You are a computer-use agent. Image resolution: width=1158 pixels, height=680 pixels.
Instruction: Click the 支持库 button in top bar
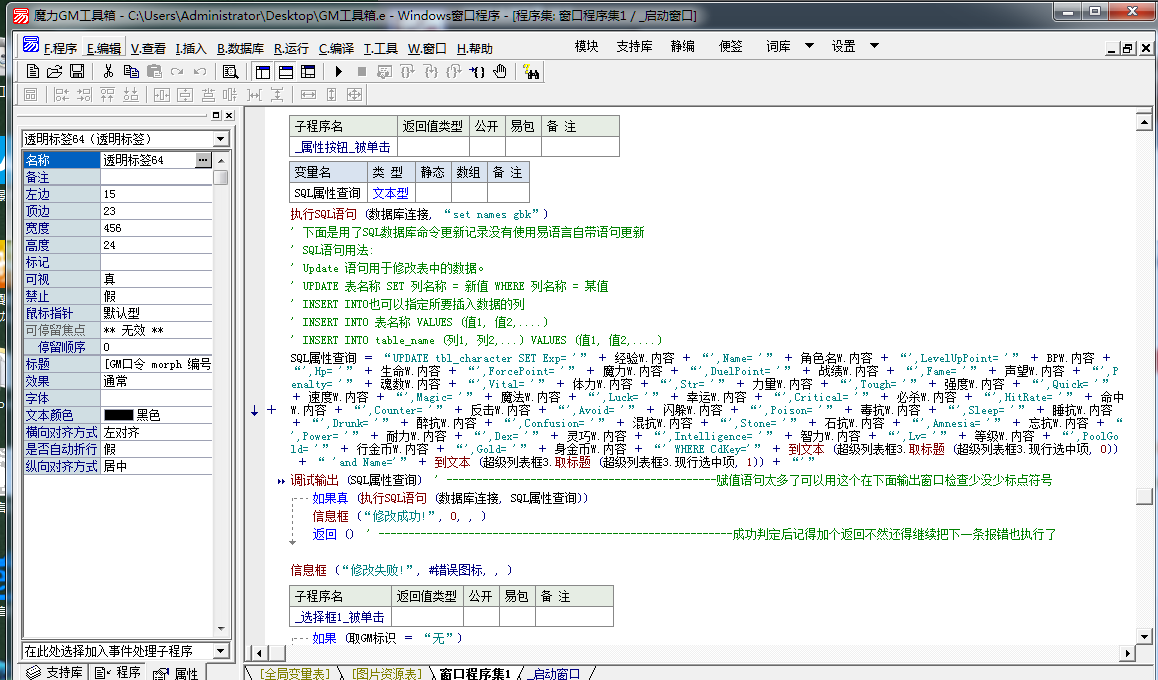[634, 46]
